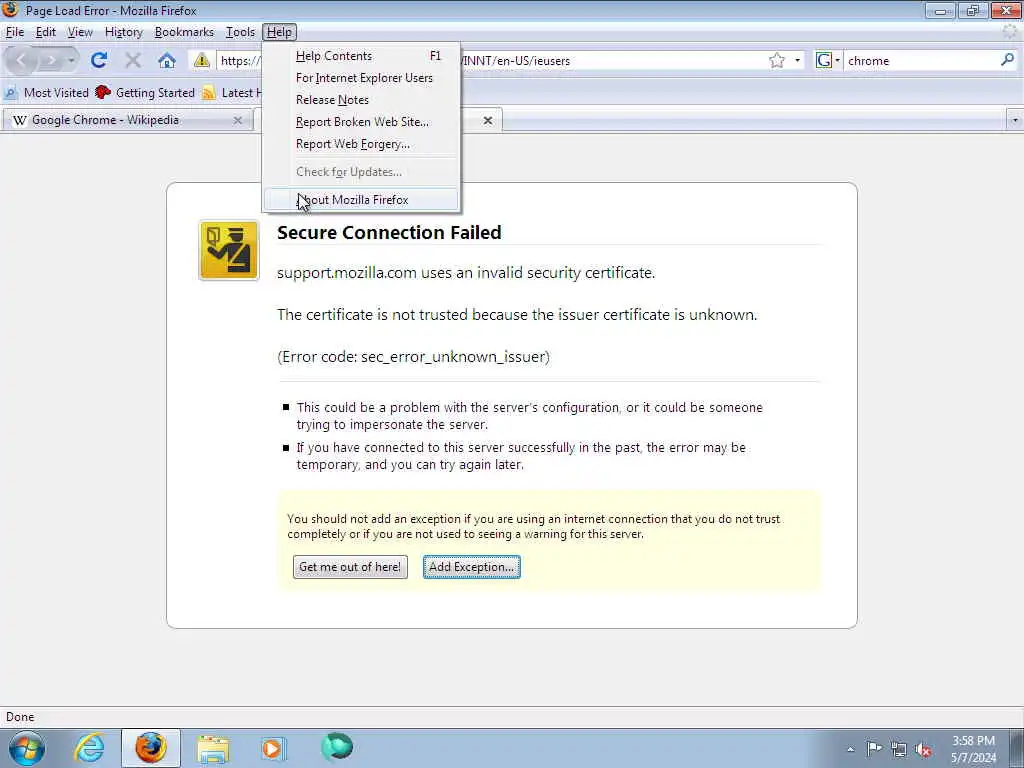Click the network tray icon

(899, 749)
